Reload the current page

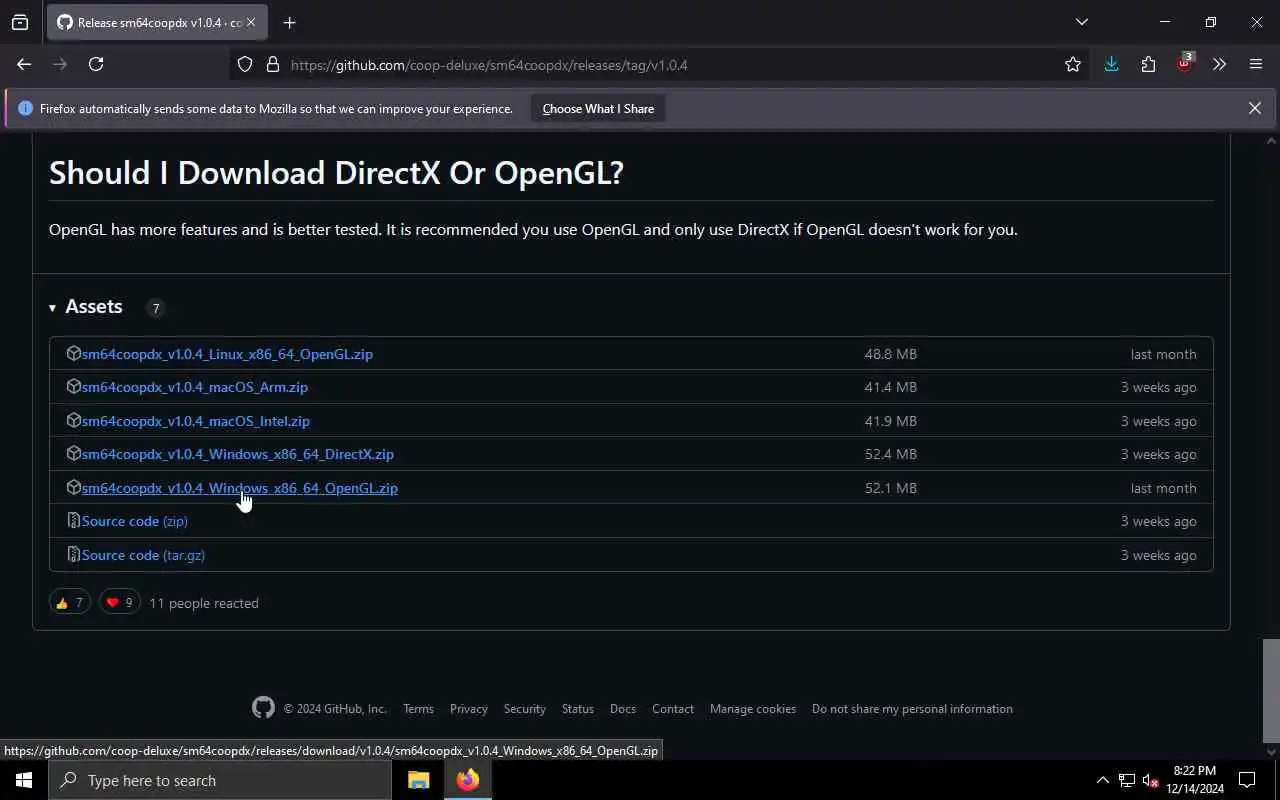coord(96,64)
